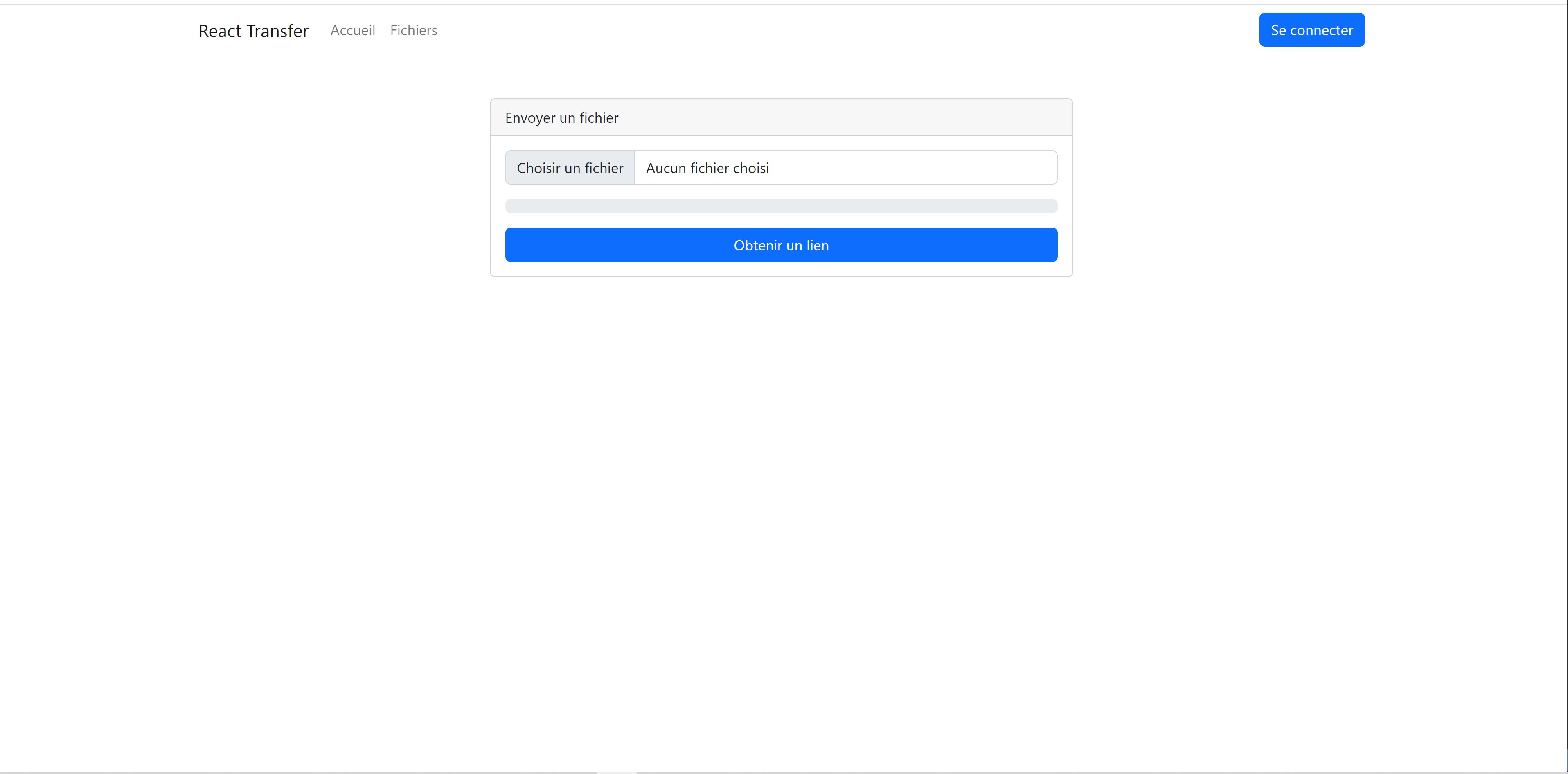Open the Accueil navigation link

(x=352, y=30)
